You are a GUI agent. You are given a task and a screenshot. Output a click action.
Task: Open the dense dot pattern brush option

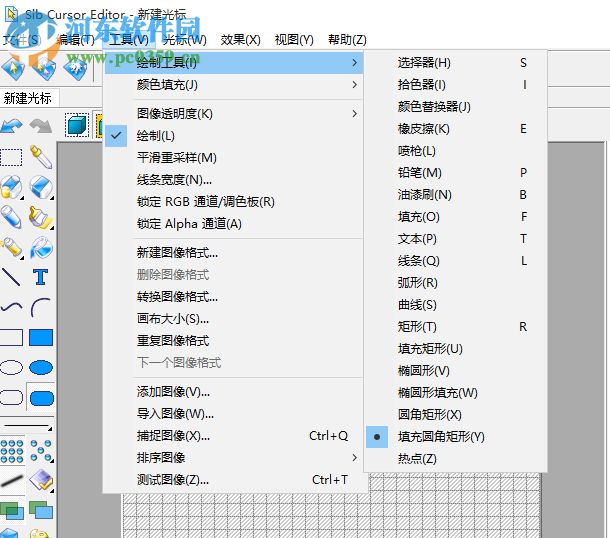pyautogui.click(x=12, y=451)
